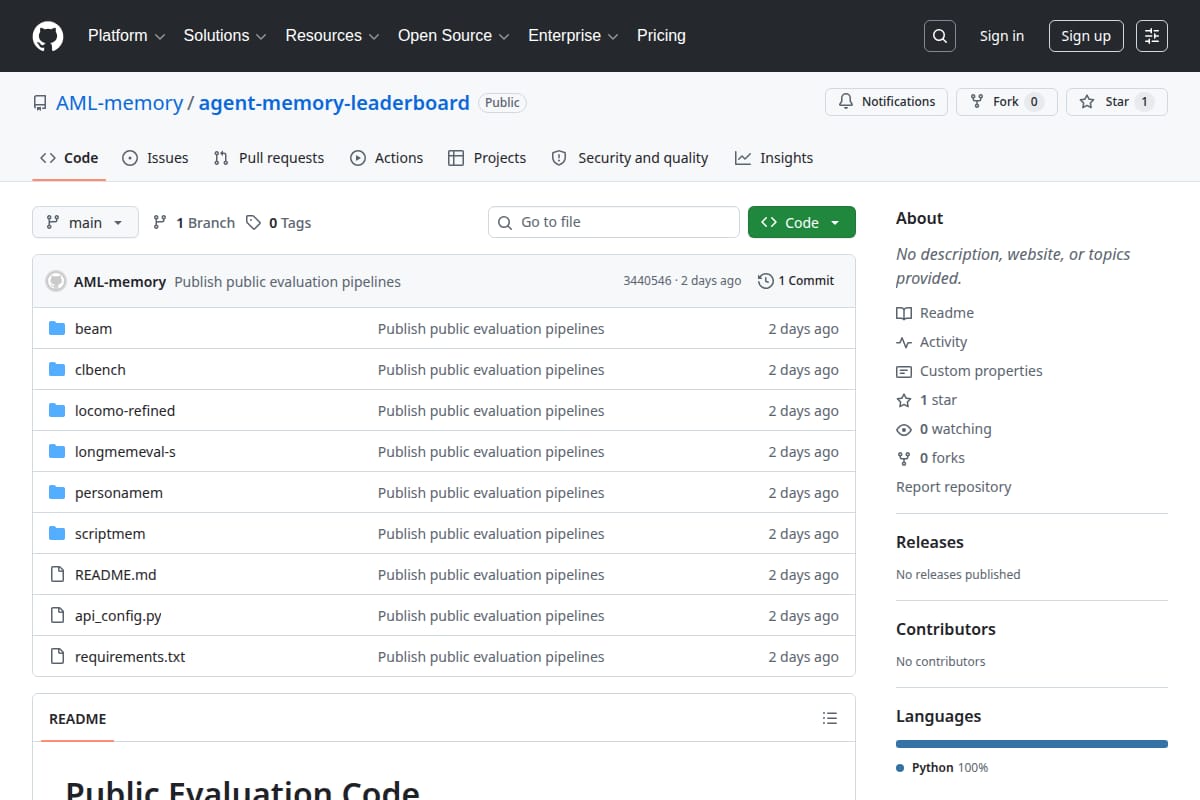Screen dimensions: 1200x800
Task: Open the appearance settings sliders icon
Action: pos(1152,36)
